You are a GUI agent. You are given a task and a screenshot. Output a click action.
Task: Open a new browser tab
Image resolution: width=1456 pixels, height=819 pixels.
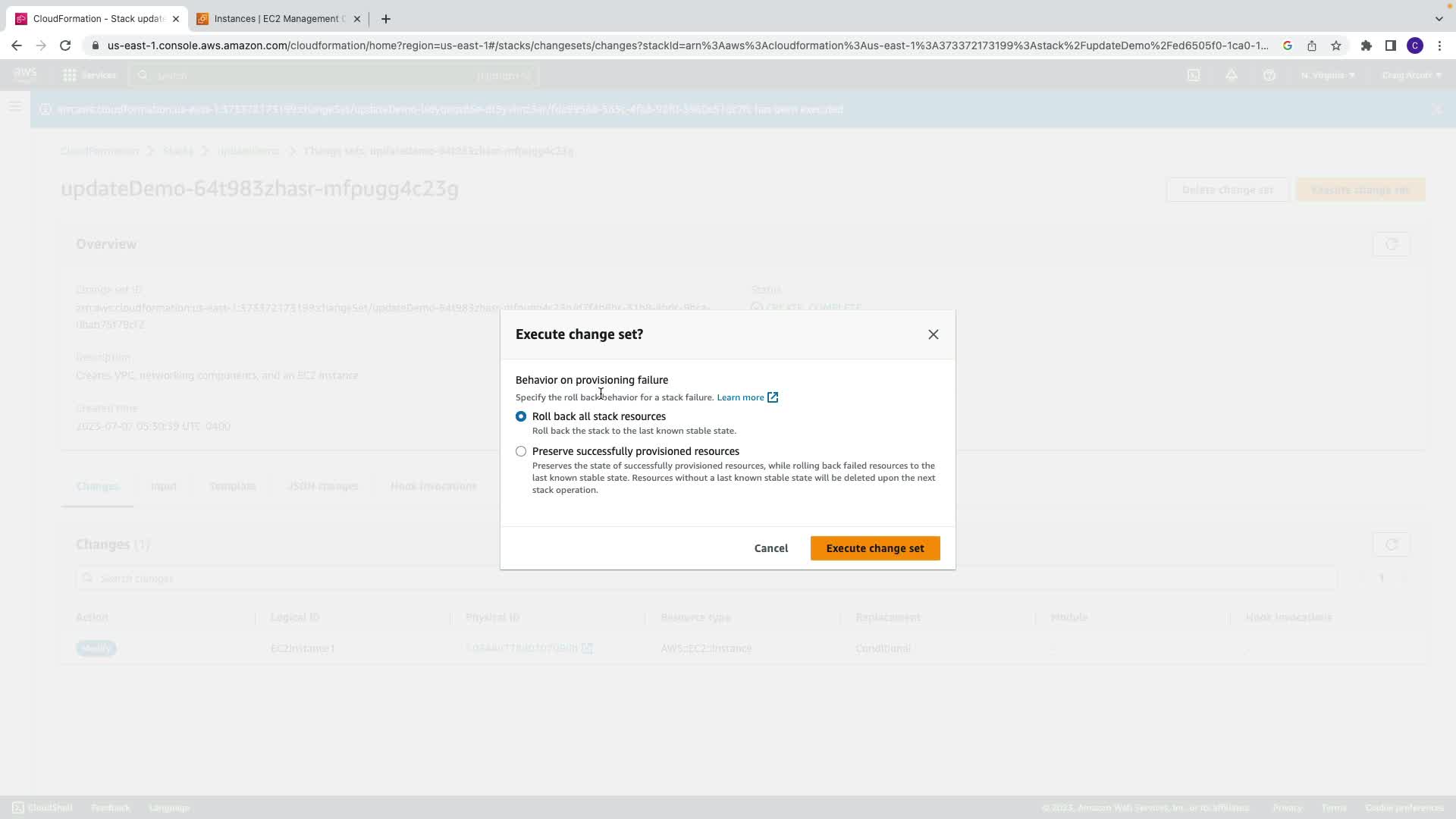[x=386, y=18]
